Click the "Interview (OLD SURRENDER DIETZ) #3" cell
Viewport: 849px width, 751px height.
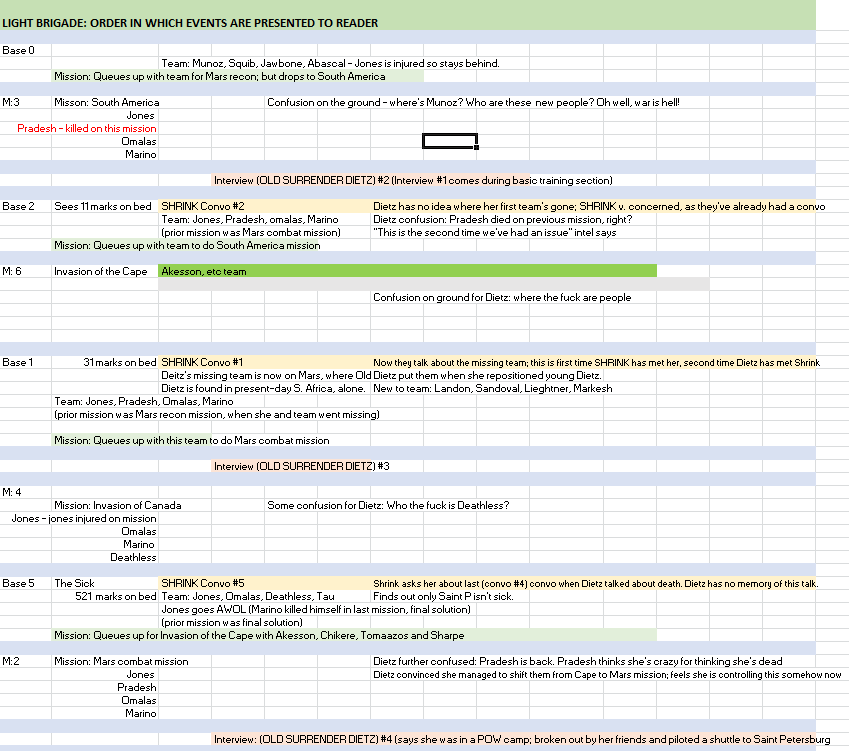pyautogui.click(x=301, y=466)
